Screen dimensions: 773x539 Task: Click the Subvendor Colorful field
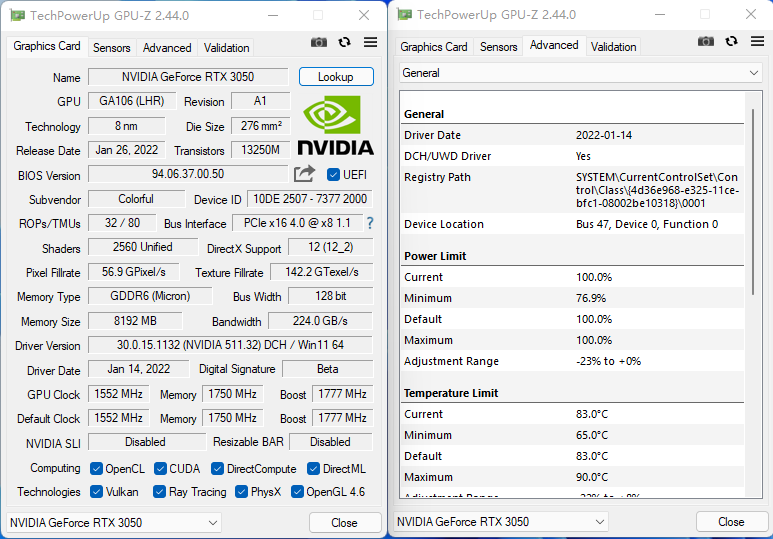[x=137, y=199]
